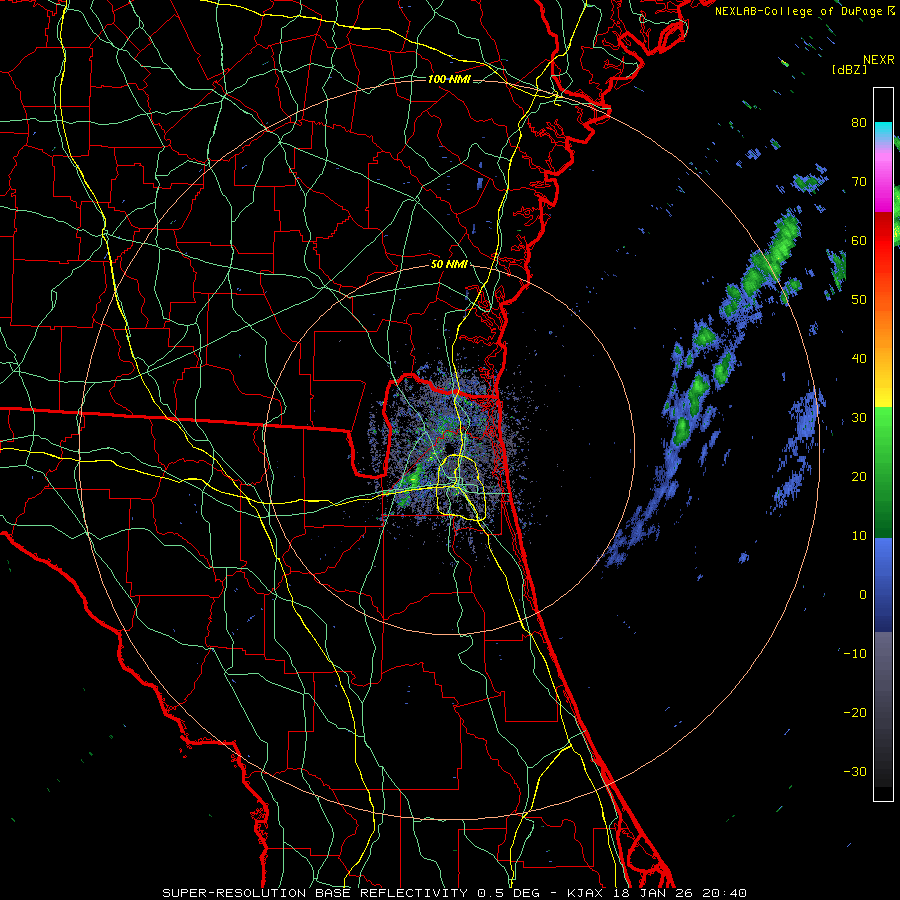Click the 70 dBZ scale value
Viewport: 900px width, 900px height.
859,181
